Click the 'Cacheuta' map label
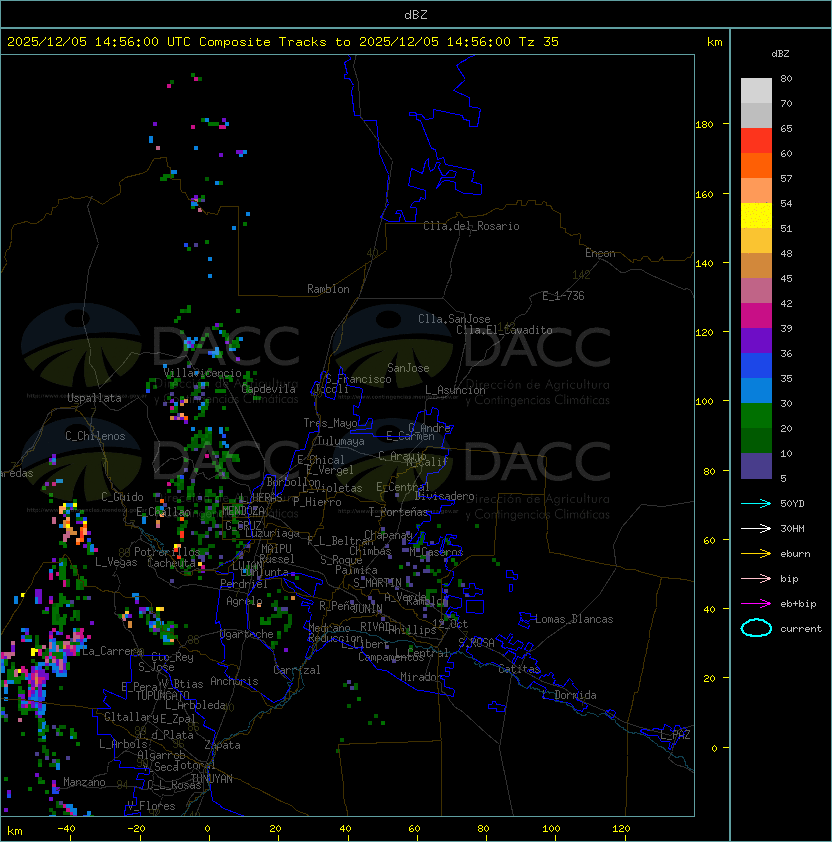Image resolution: width=832 pixels, height=842 pixels. [171, 563]
